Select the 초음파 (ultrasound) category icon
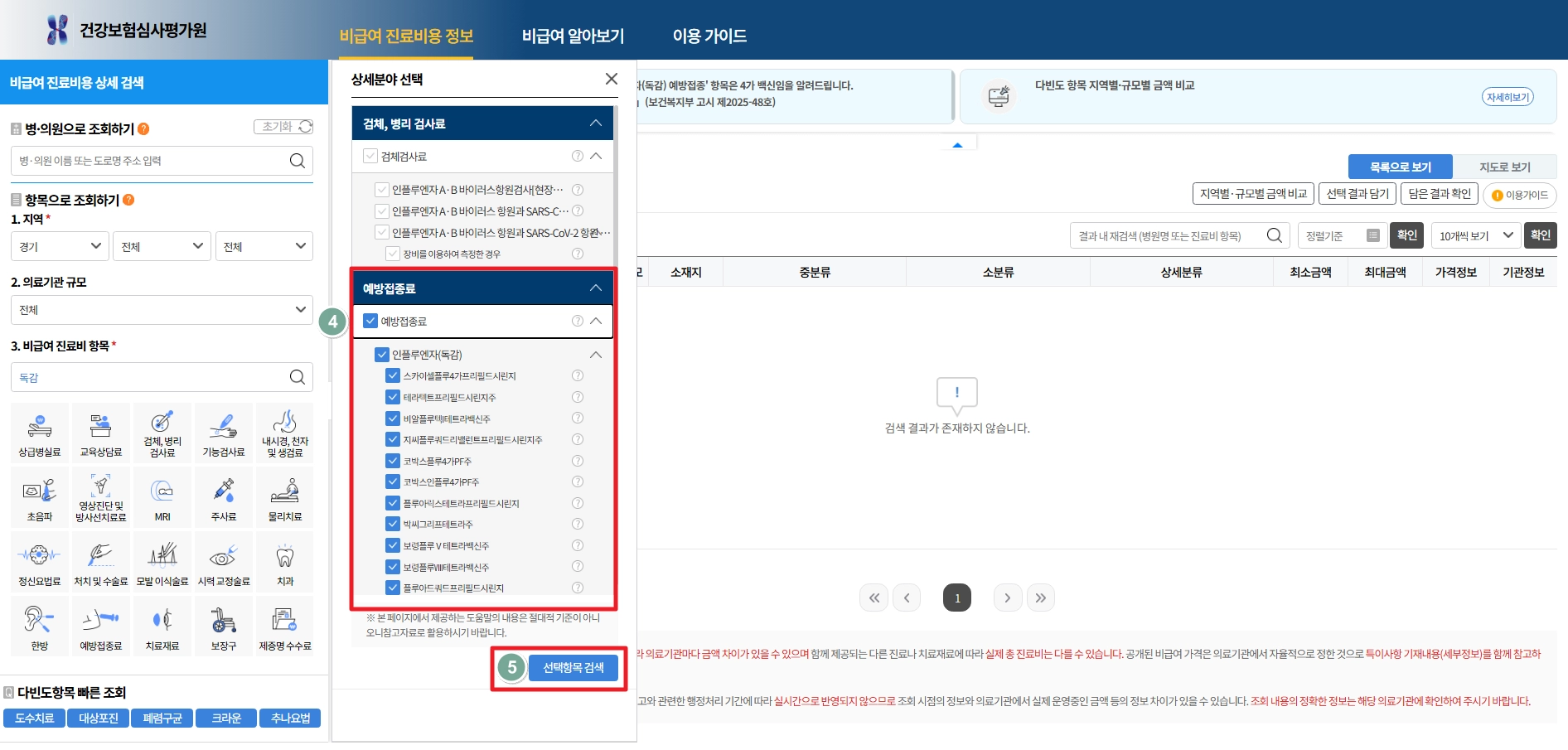This screenshot has height=750, width=1568. click(x=38, y=496)
